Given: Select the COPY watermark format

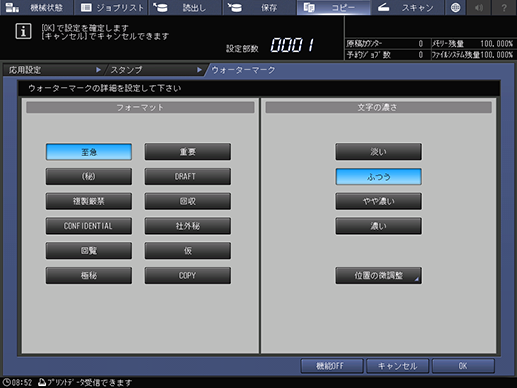Looking at the screenshot, I should (x=188, y=275).
